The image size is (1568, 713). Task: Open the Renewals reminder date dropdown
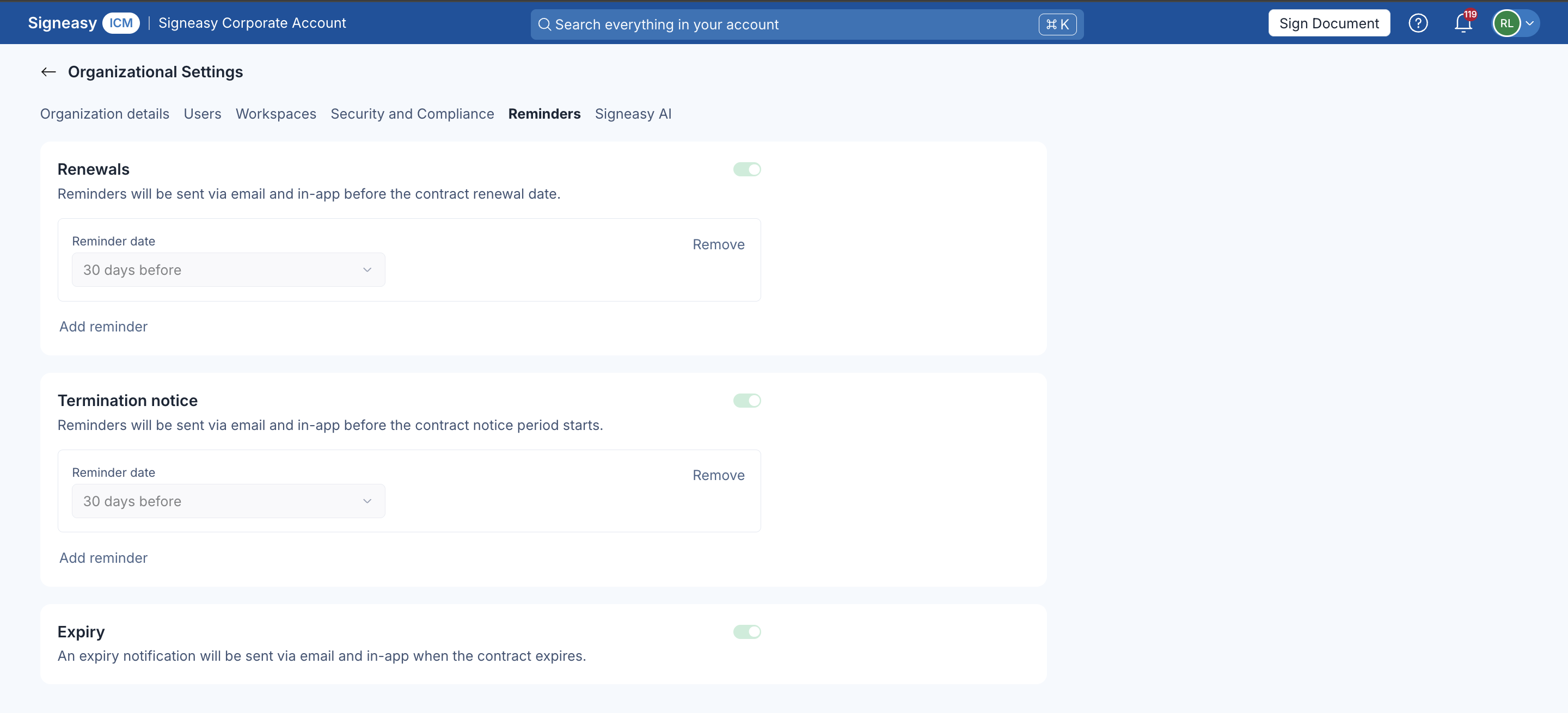point(228,269)
